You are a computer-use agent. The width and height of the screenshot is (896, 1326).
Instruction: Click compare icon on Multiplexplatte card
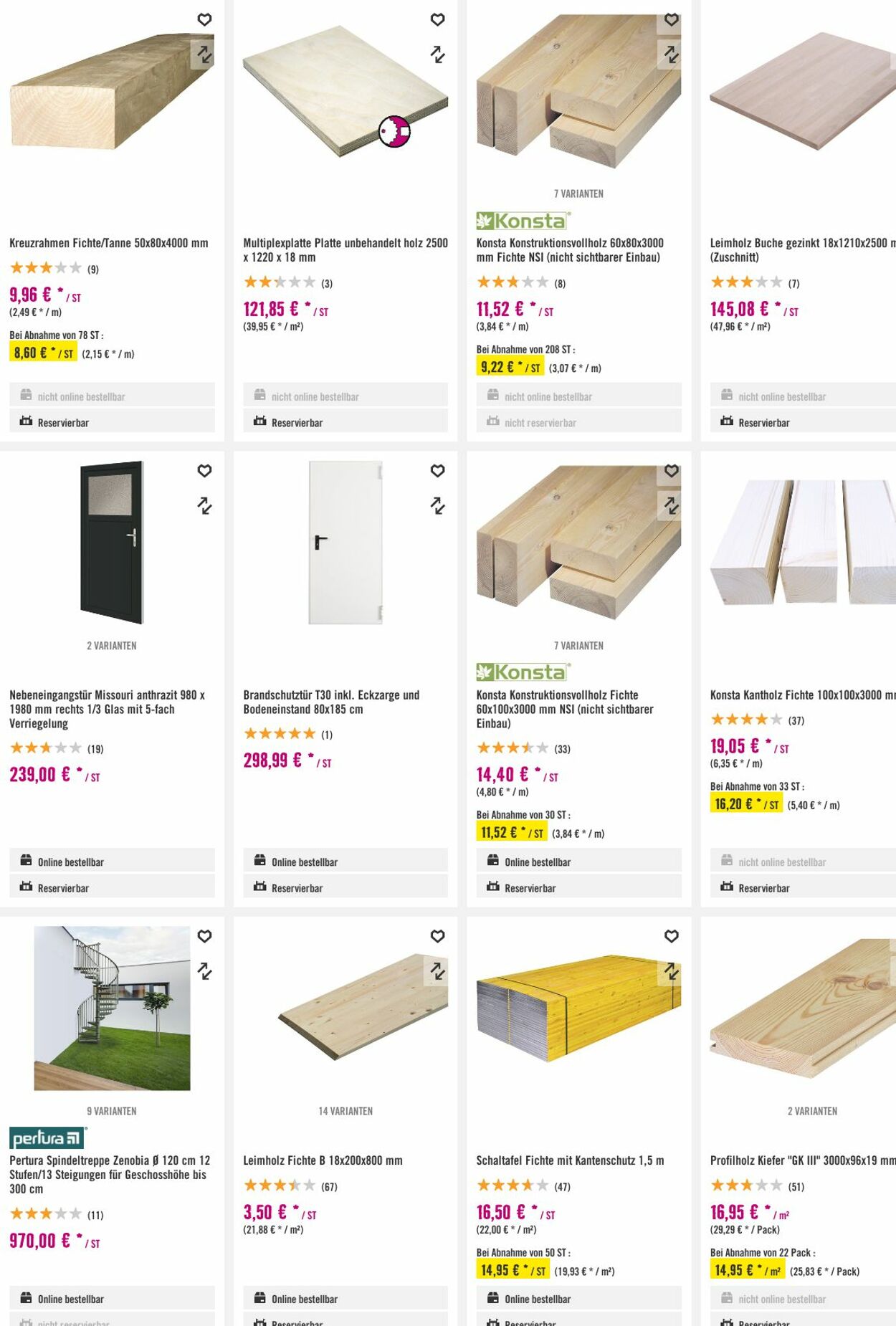pos(437,54)
